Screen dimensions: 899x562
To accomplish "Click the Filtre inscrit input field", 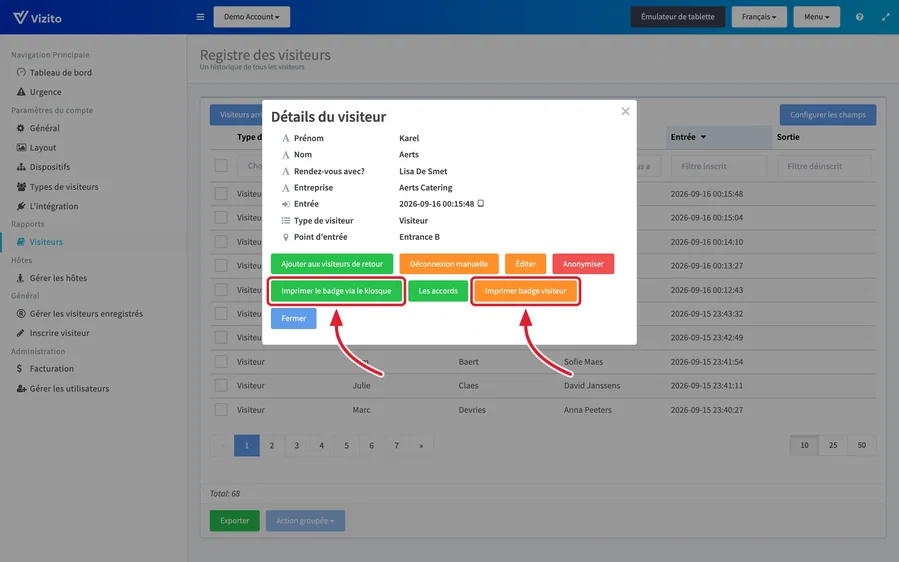I will coord(718,166).
